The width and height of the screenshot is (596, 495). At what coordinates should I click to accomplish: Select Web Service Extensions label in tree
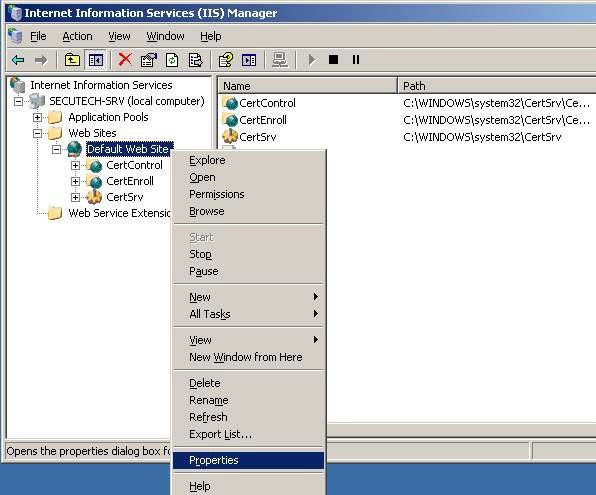(119, 213)
